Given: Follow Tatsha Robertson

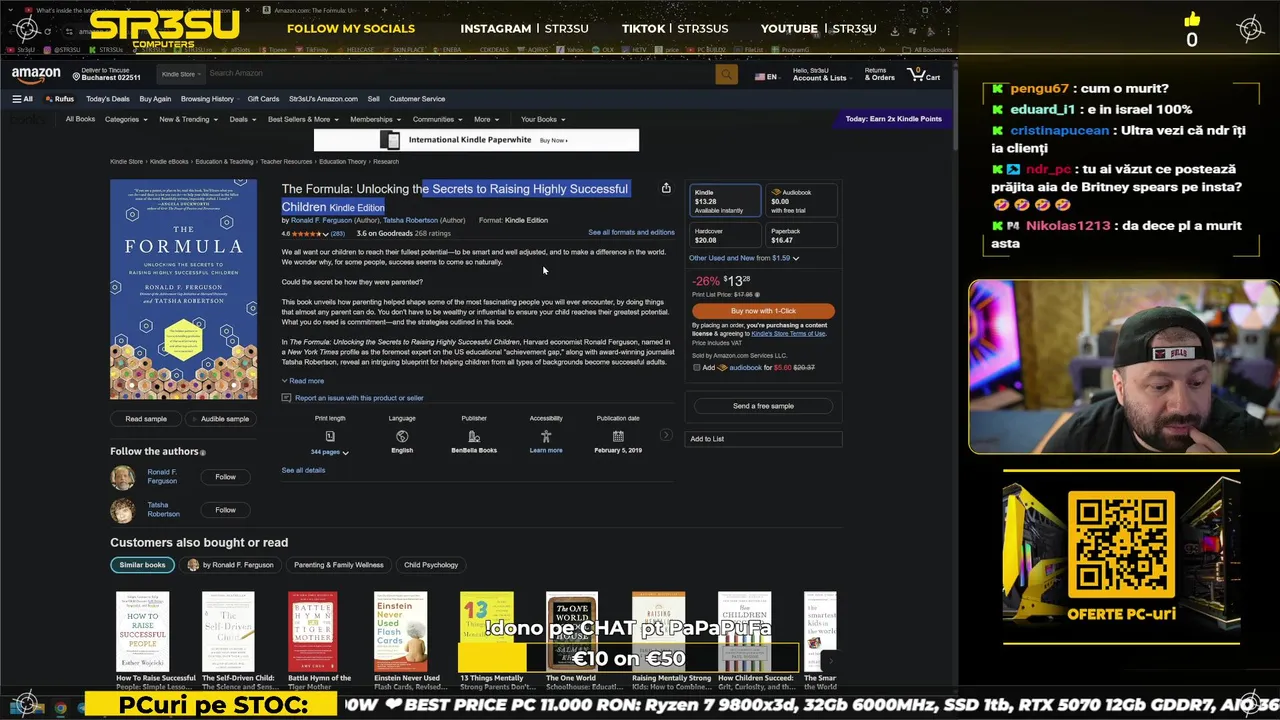Looking at the screenshot, I should point(225,510).
